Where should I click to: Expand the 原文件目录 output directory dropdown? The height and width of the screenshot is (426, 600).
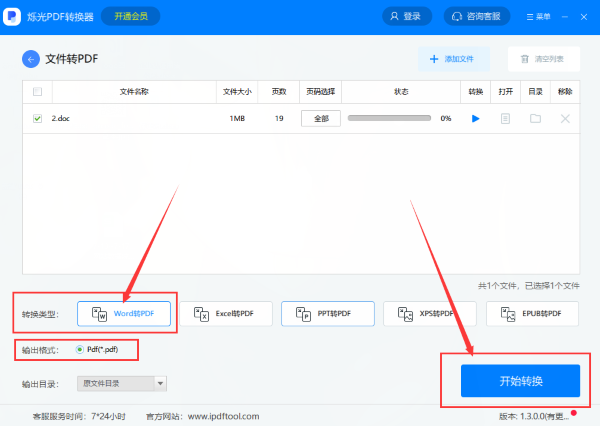point(160,383)
